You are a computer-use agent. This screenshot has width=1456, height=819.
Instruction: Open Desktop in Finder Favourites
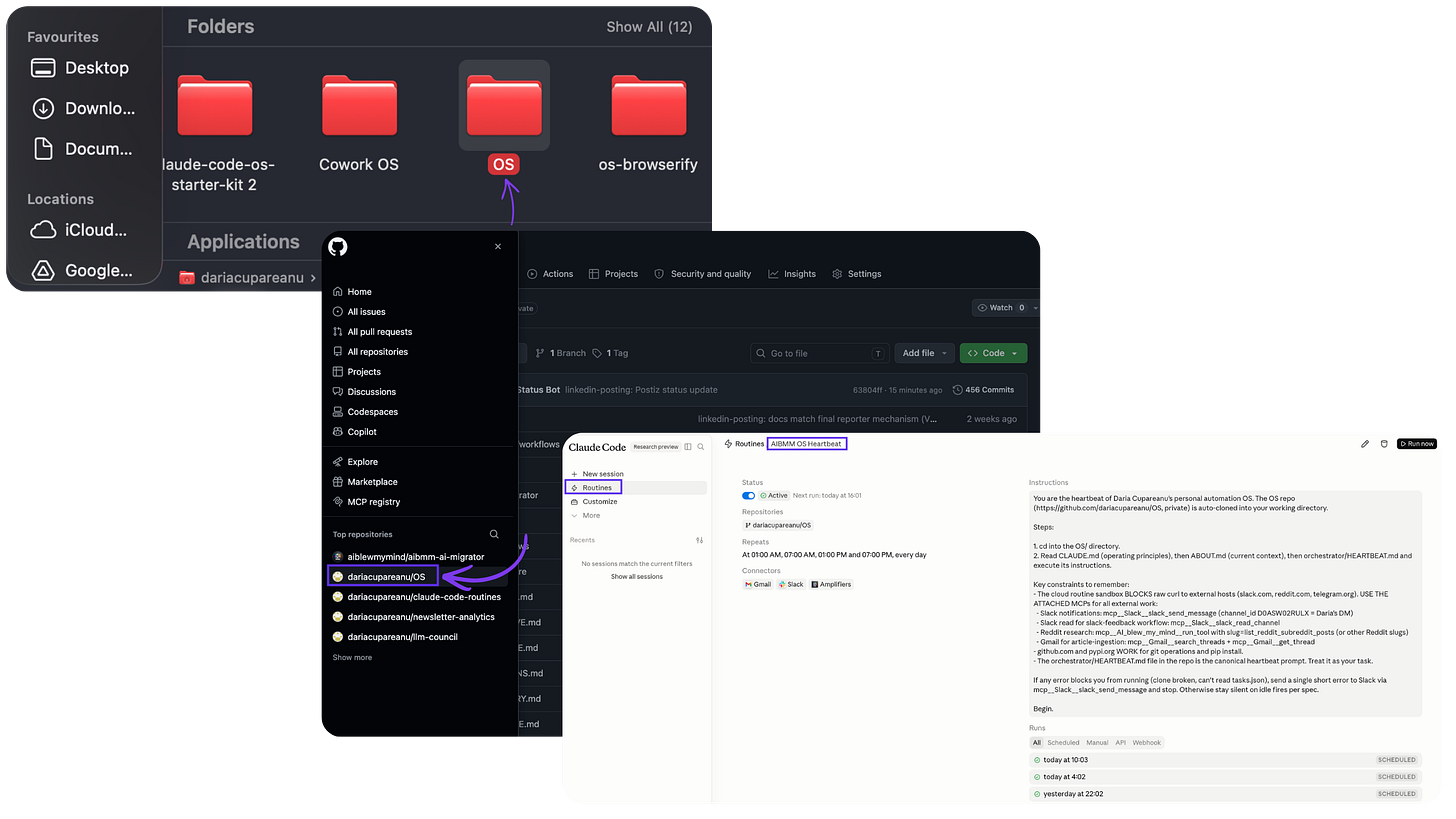click(x=80, y=68)
